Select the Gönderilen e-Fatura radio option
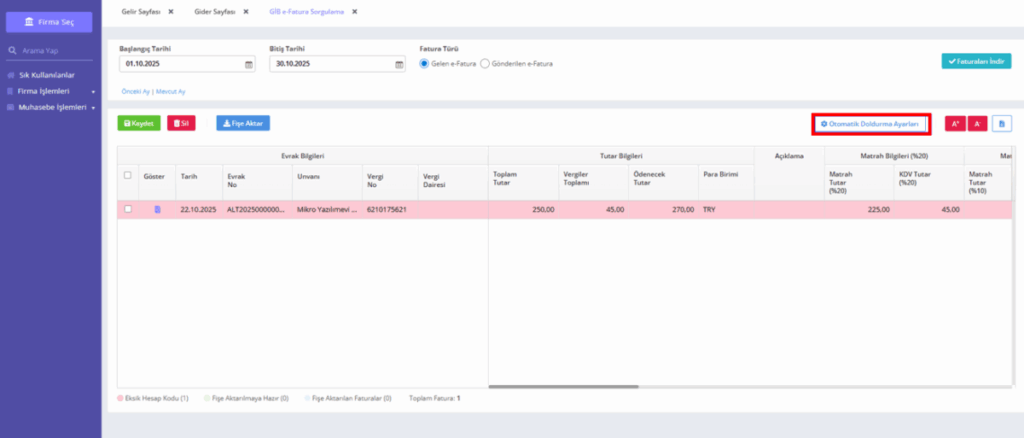The height and width of the screenshot is (438, 1024). pos(485,64)
